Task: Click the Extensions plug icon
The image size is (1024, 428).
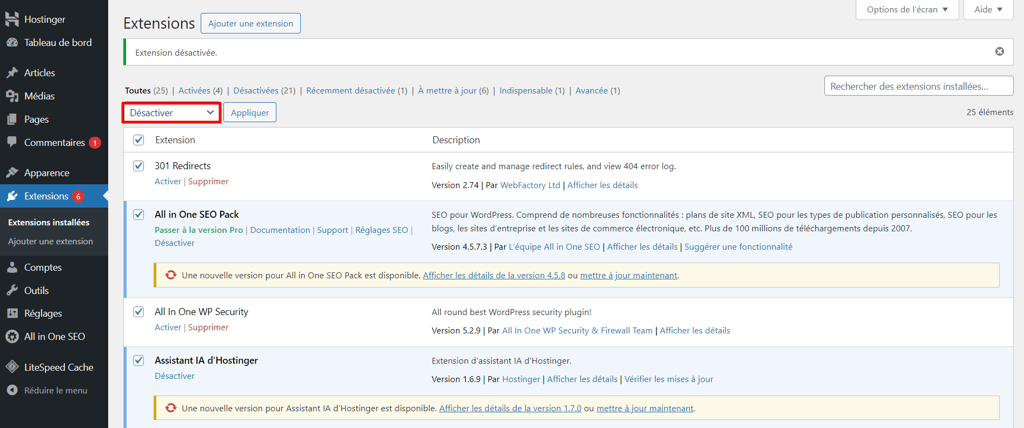Action: (12, 196)
